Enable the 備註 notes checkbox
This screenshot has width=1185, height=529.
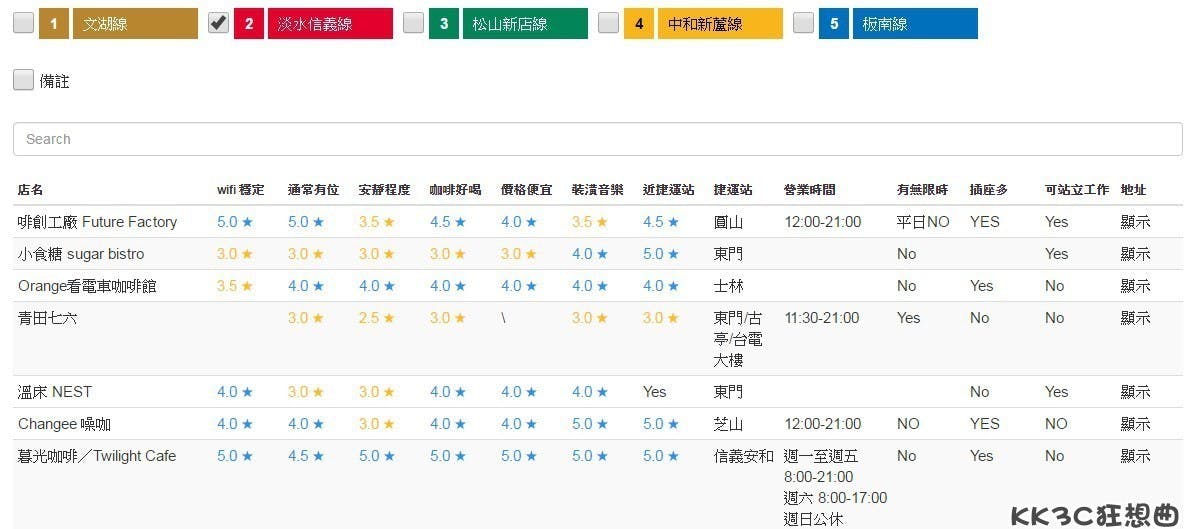pyautogui.click(x=23, y=80)
